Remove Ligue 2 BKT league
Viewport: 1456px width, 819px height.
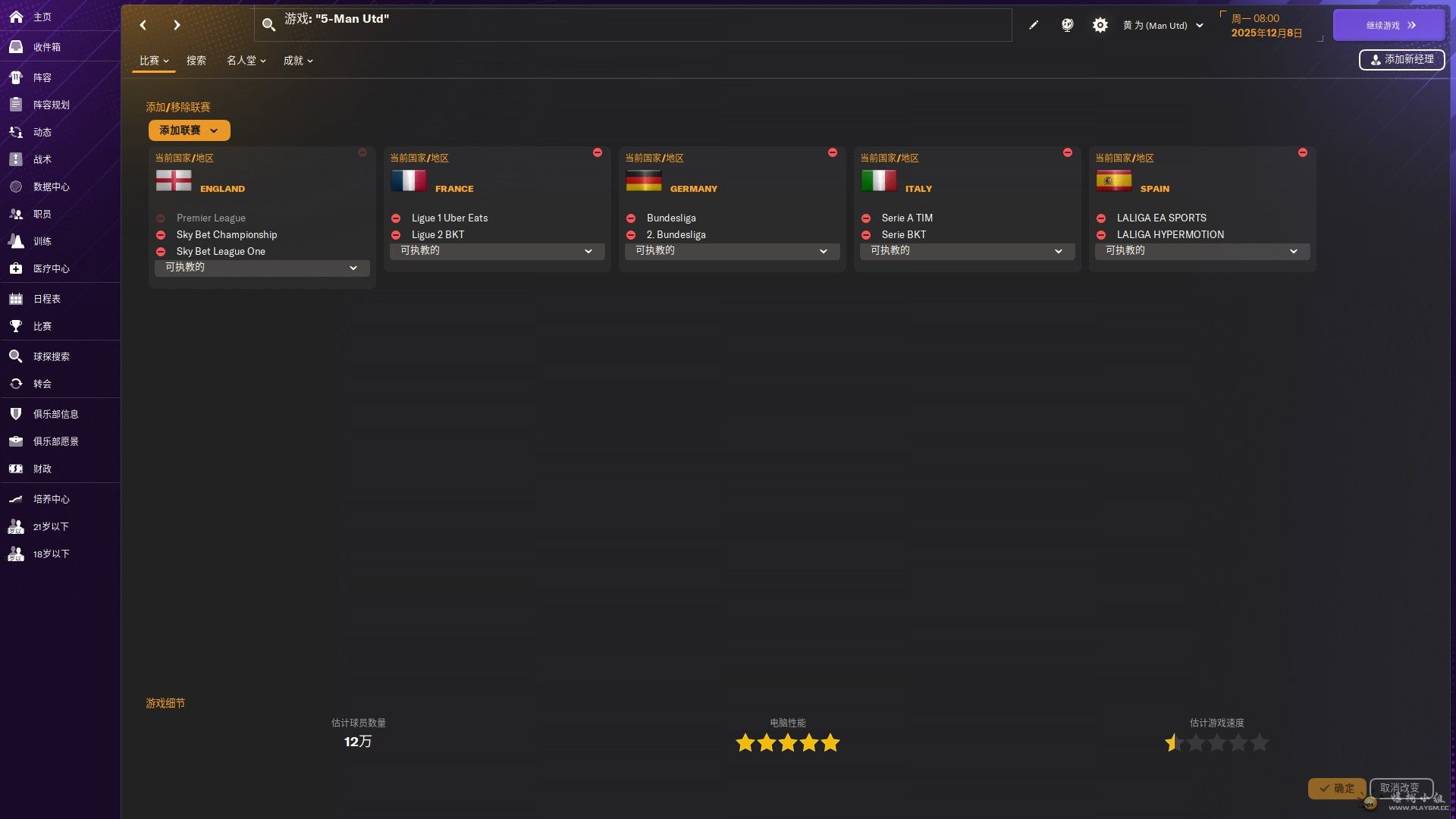396,235
